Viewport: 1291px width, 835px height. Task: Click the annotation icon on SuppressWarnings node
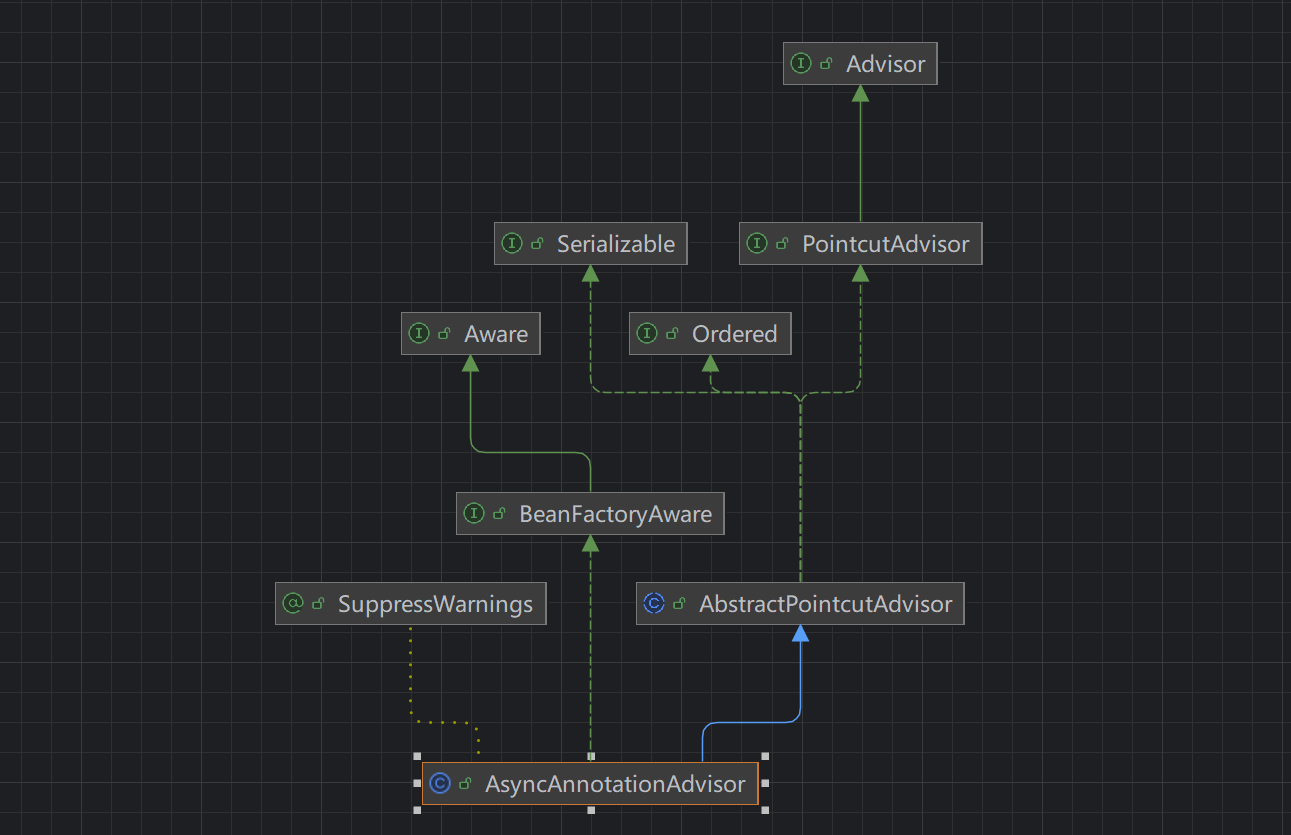(292, 604)
